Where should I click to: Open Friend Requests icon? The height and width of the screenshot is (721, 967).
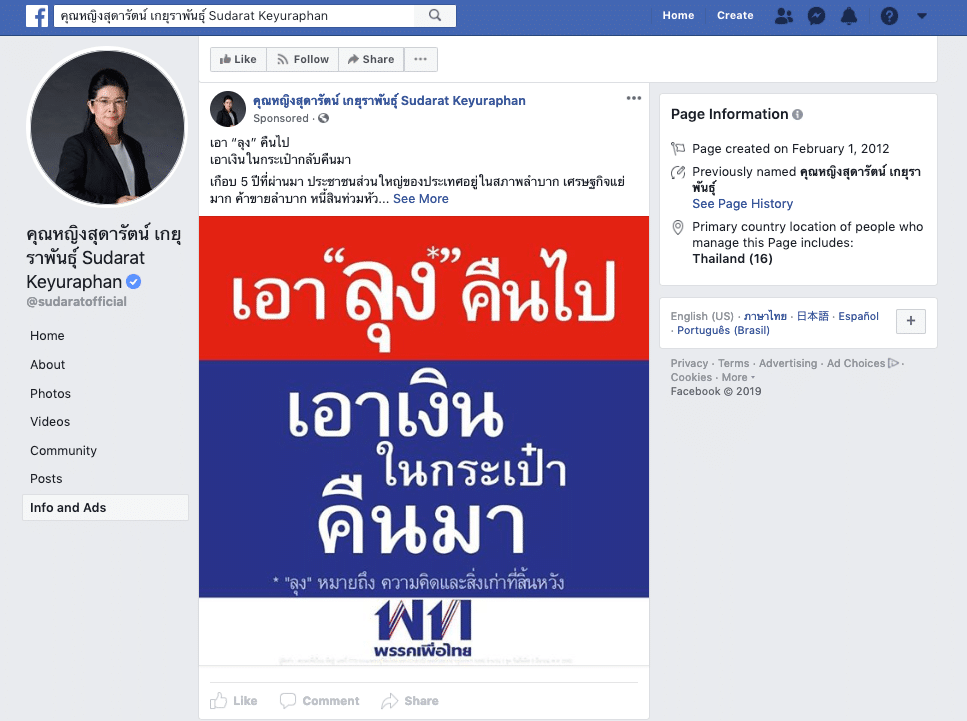point(784,16)
